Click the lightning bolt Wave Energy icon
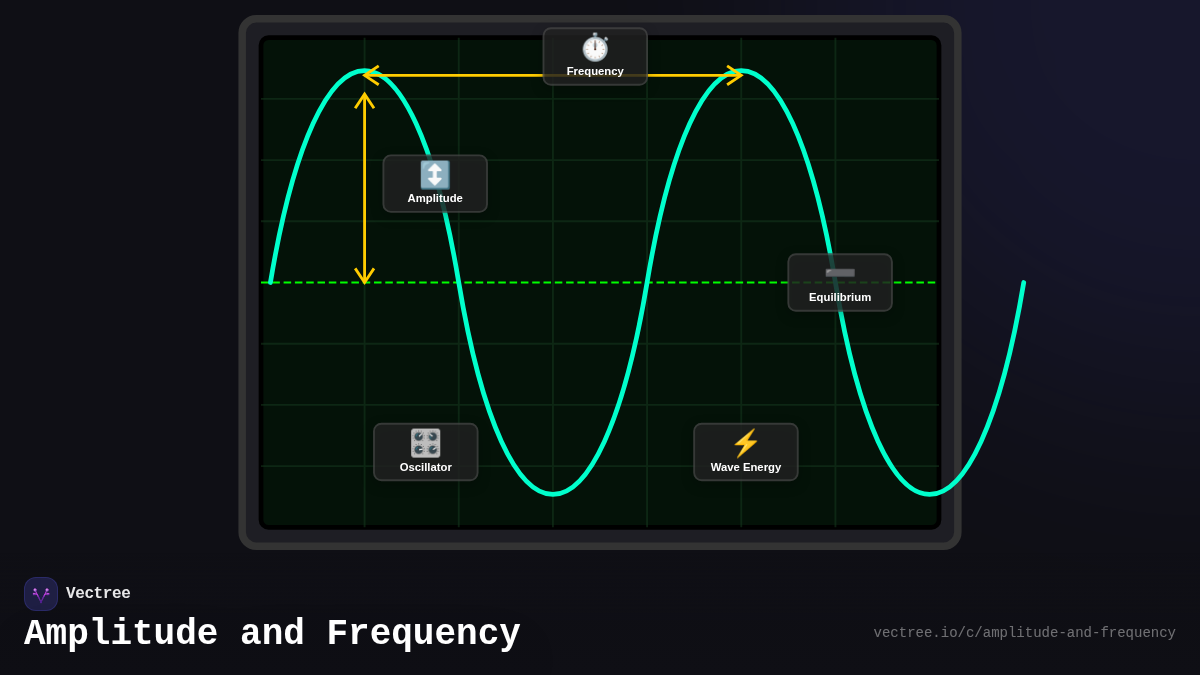Screen dimensions: 1200x675 [x=746, y=441]
